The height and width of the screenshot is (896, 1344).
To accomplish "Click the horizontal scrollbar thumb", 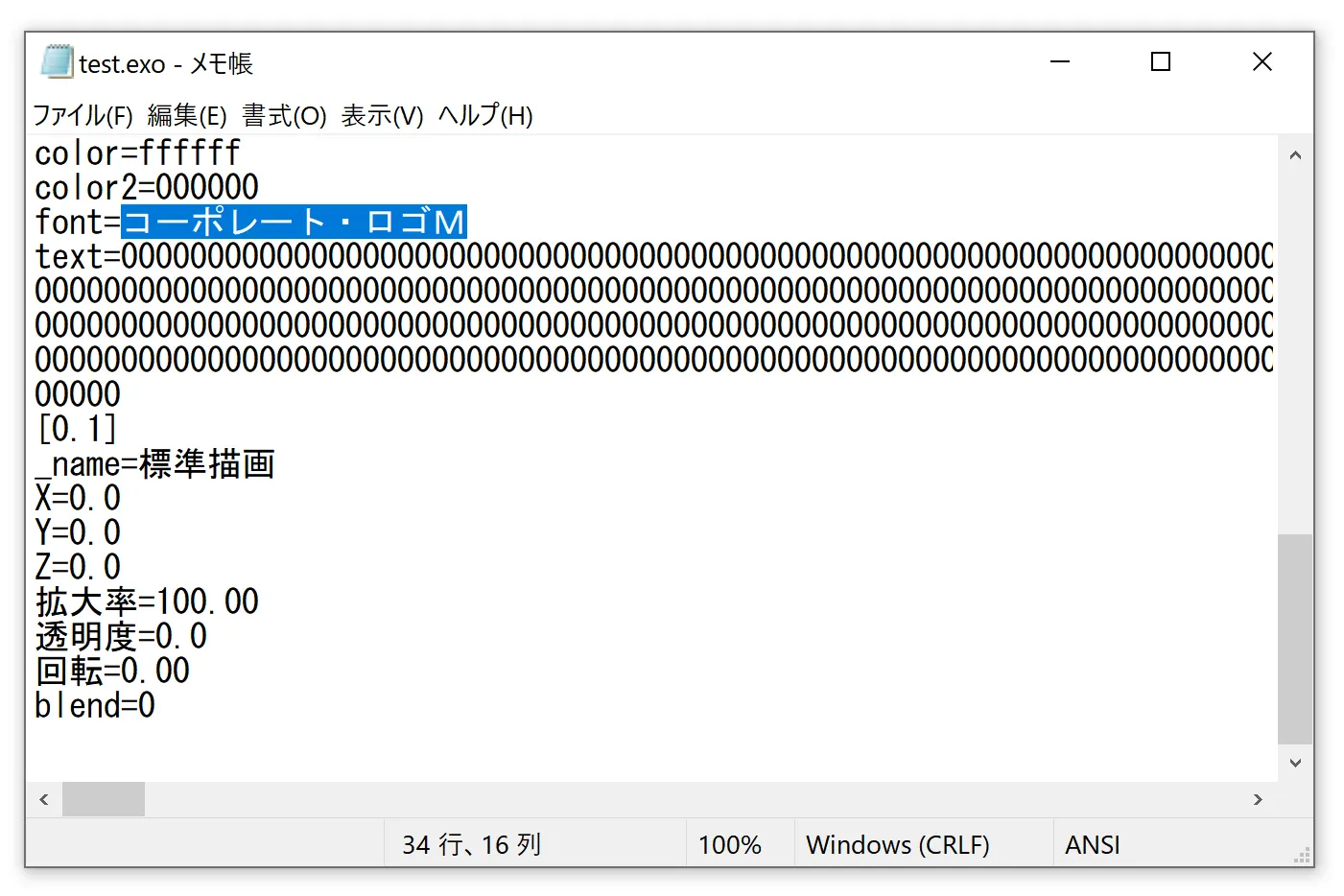I will pos(104,799).
